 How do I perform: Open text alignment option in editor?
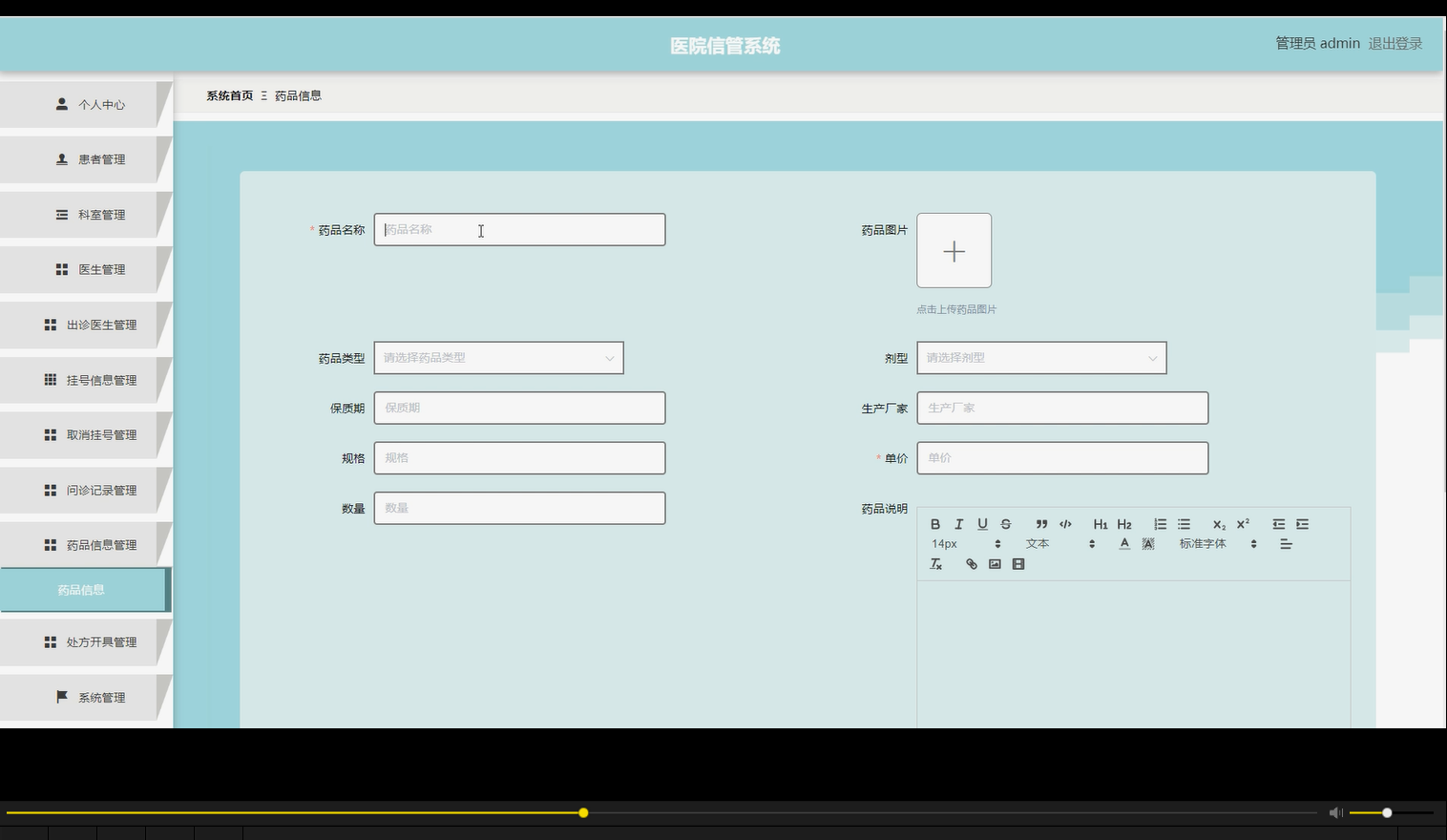tap(1286, 544)
